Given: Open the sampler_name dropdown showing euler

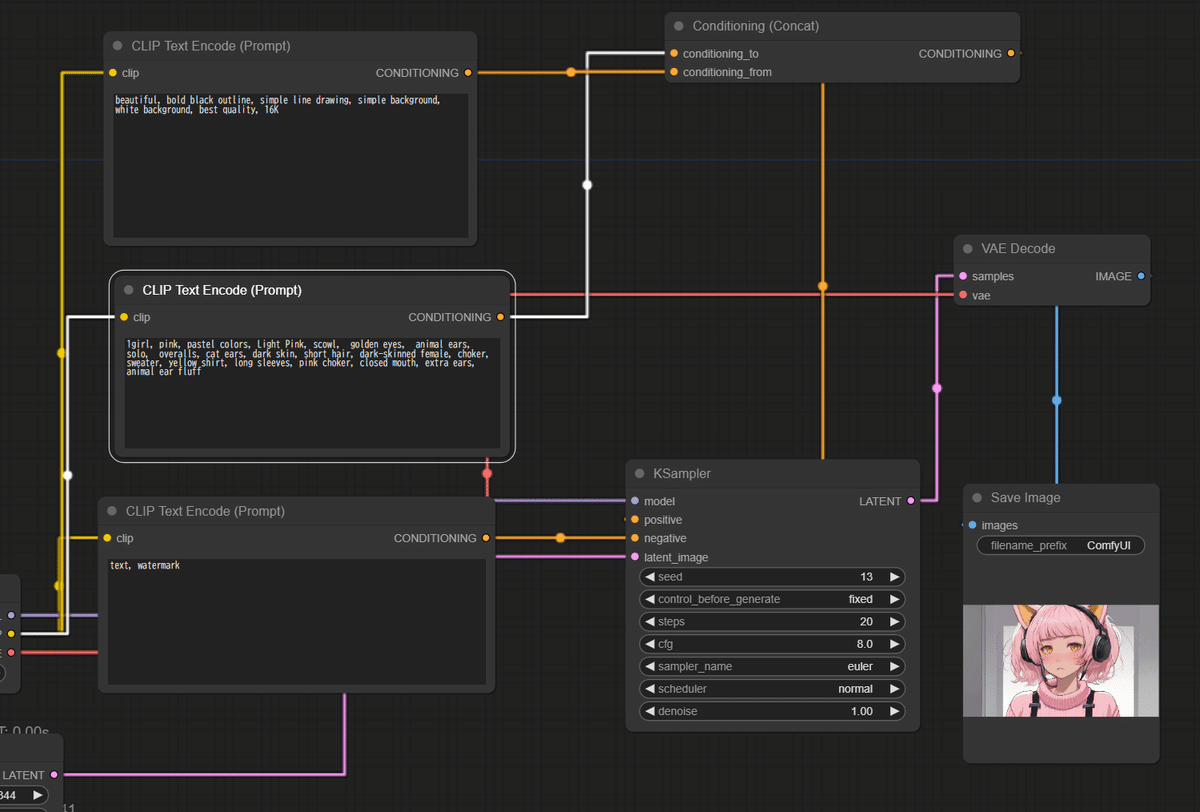Looking at the screenshot, I should [771, 666].
